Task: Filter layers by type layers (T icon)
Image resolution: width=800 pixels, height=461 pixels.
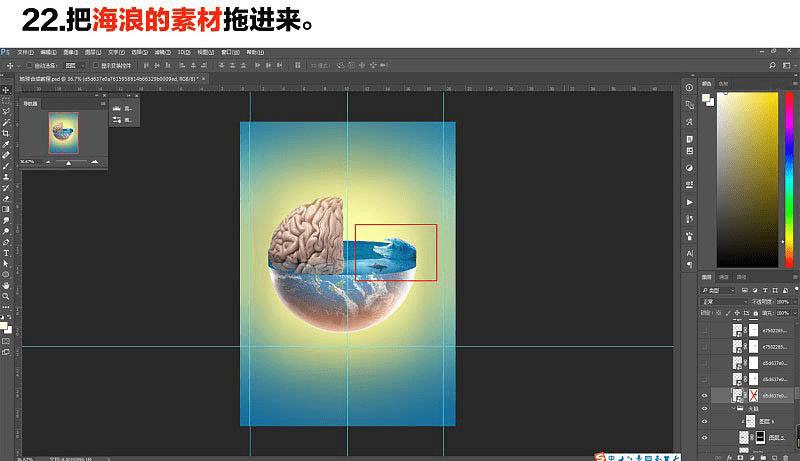Action: click(765, 290)
